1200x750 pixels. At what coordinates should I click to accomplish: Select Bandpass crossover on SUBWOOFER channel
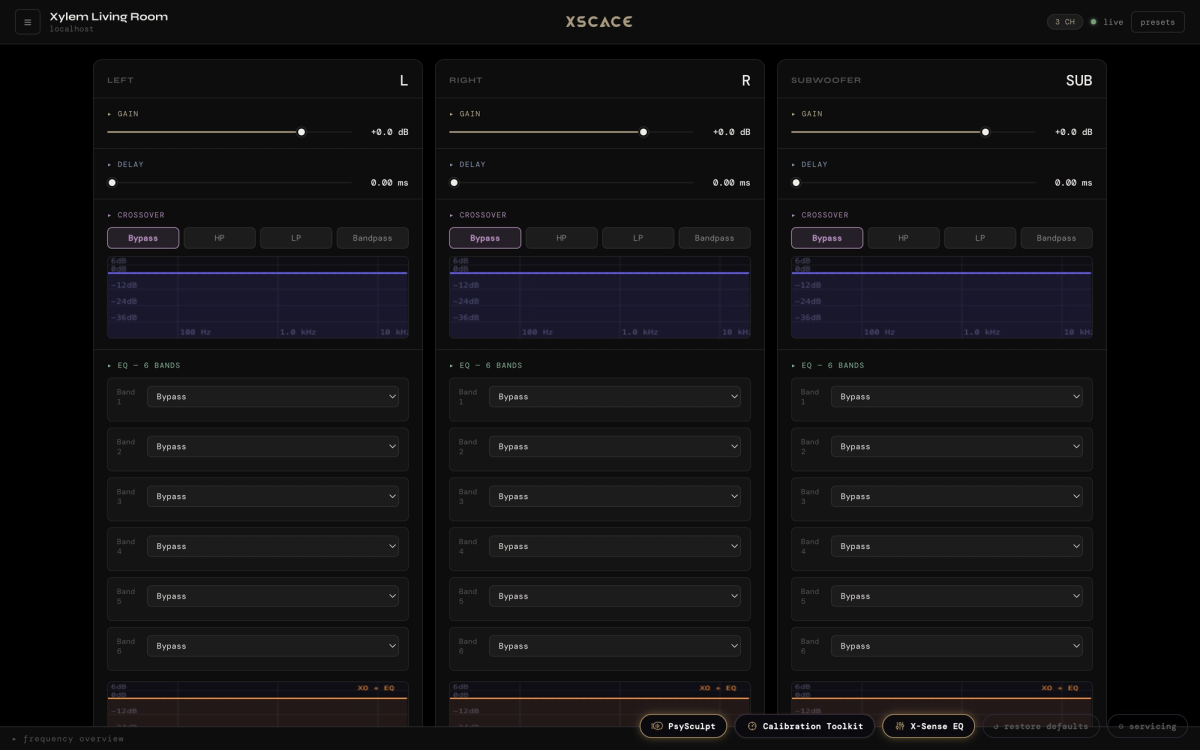point(1056,238)
